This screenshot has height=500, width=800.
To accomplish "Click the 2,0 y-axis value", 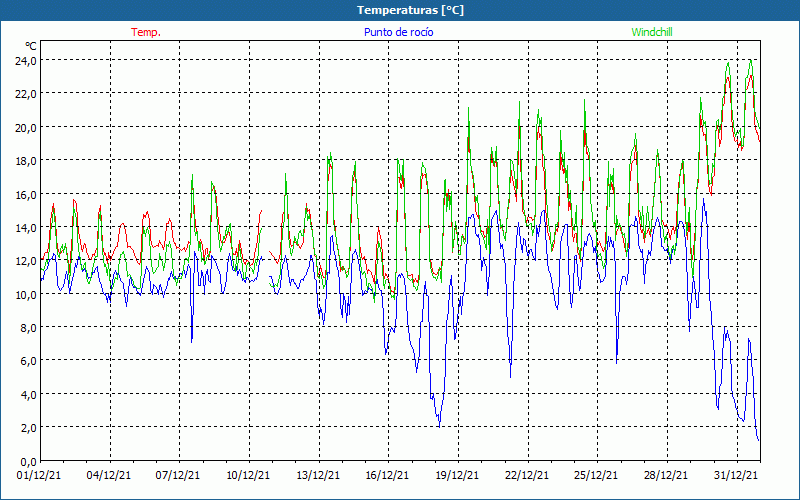I will coord(28,428).
